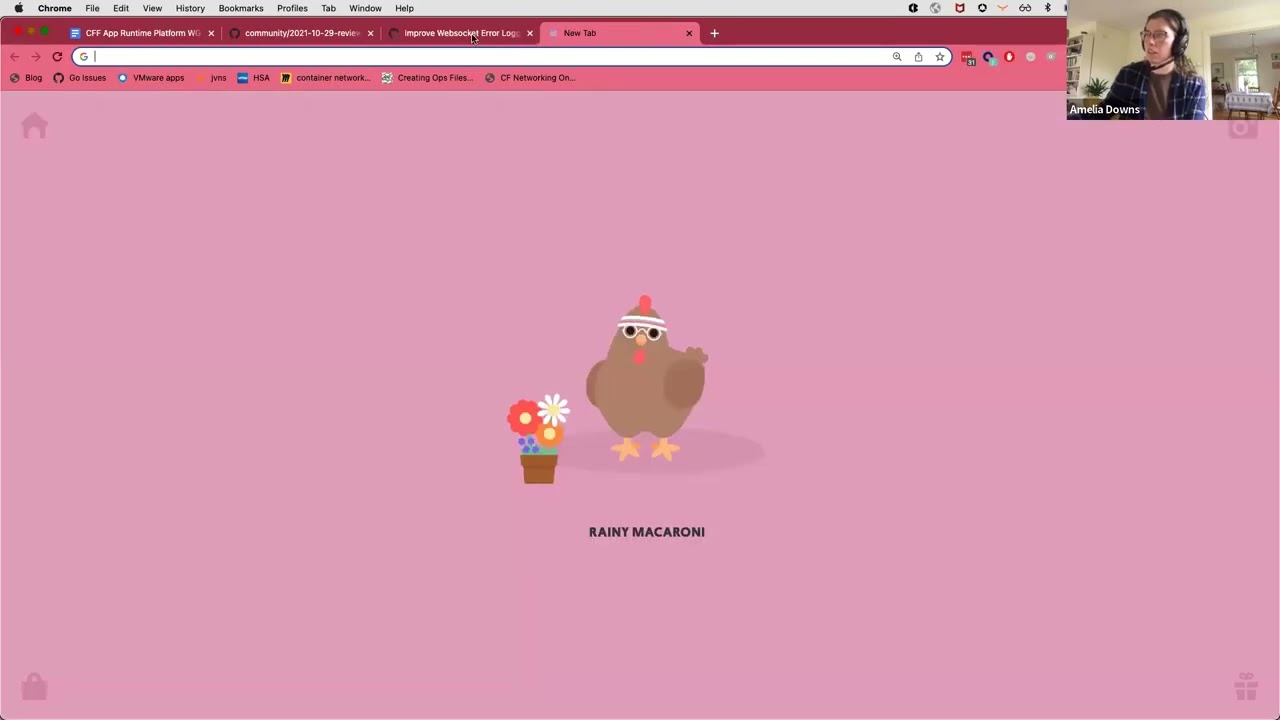Open the CF Networking On bookmark
1280x720 pixels.
(530, 78)
